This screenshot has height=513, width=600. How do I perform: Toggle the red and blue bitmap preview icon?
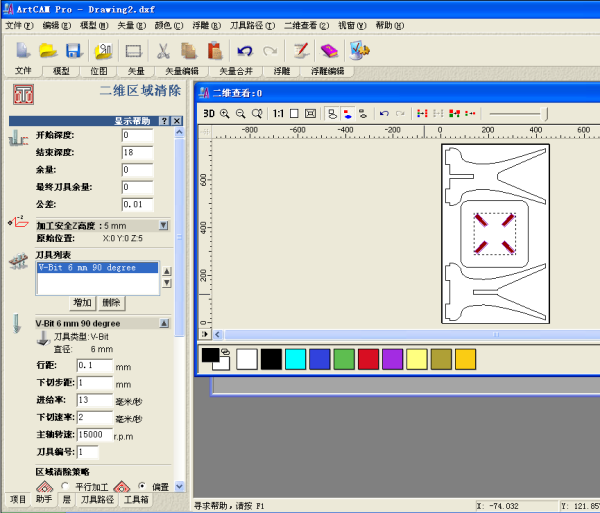point(347,114)
